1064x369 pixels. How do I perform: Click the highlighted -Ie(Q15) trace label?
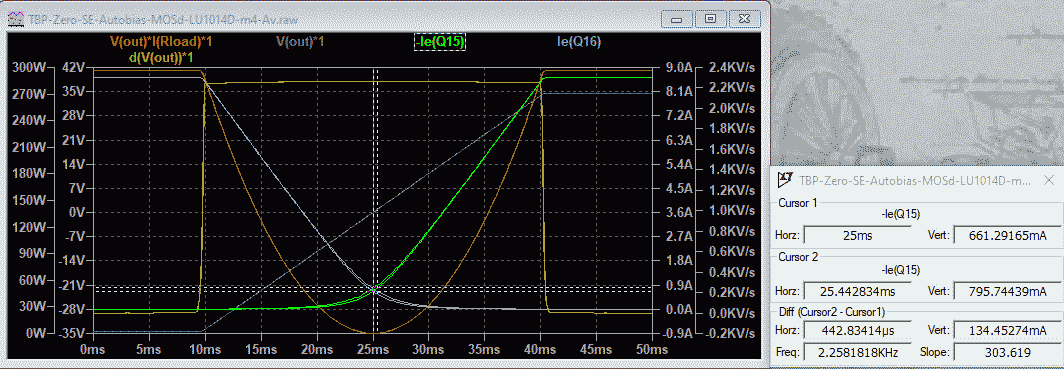tap(439, 42)
